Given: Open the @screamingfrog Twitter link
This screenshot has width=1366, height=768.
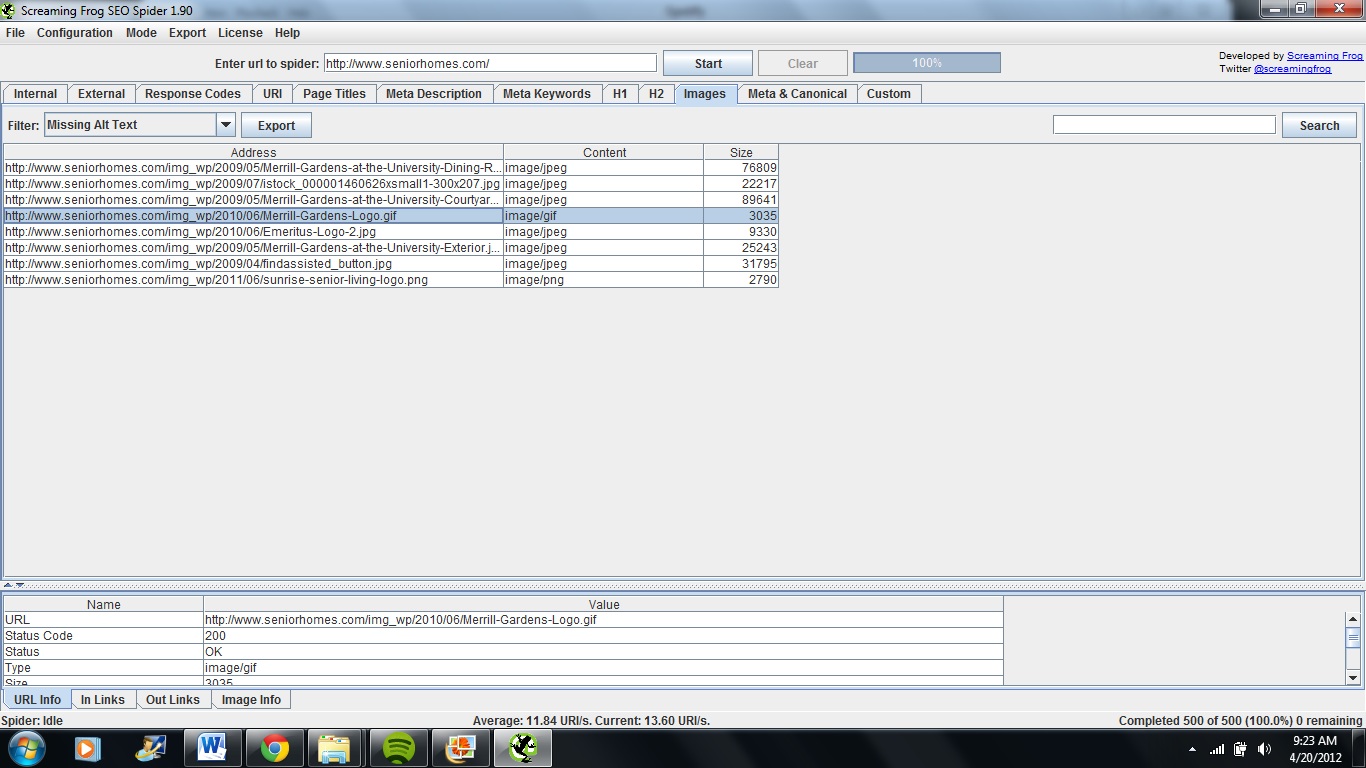Looking at the screenshot, I should (1292, 69).
